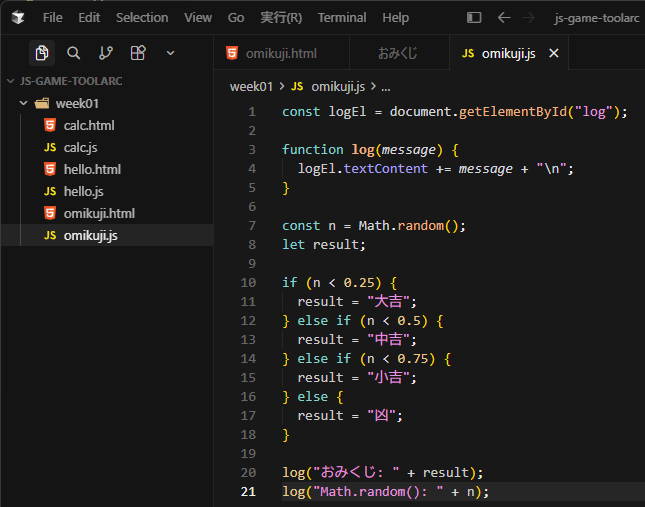Click the "大吉" string on line 11
Viewport: 645px width, 507px height.
point(388,301)
